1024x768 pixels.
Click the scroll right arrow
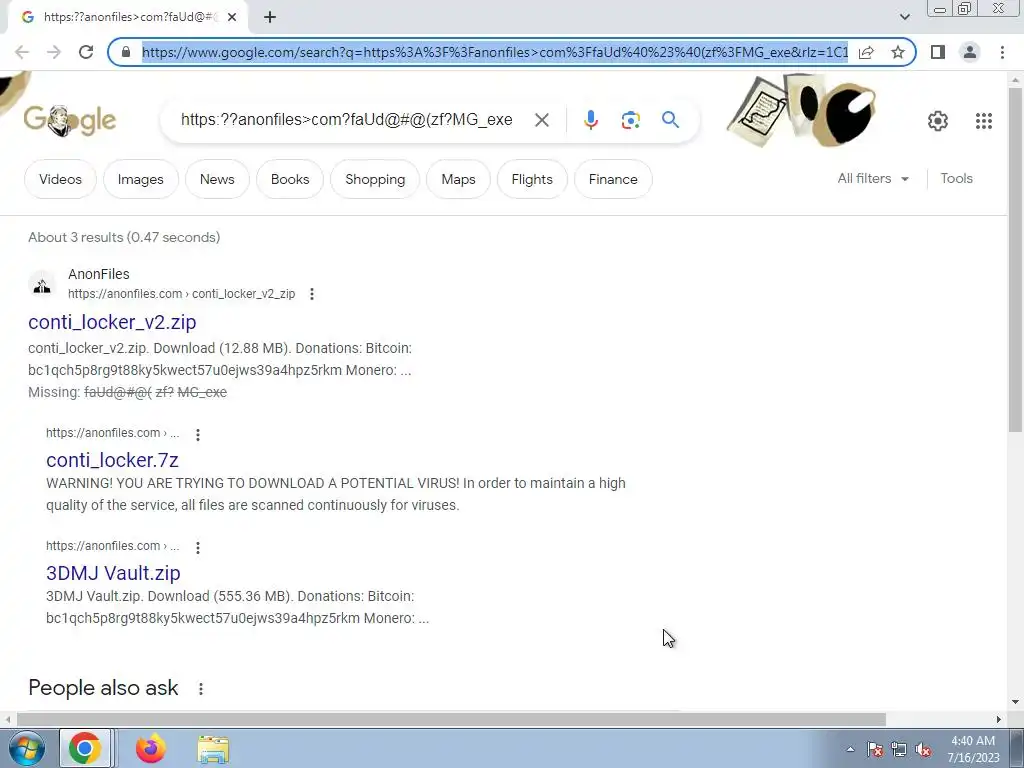point(999,719)
